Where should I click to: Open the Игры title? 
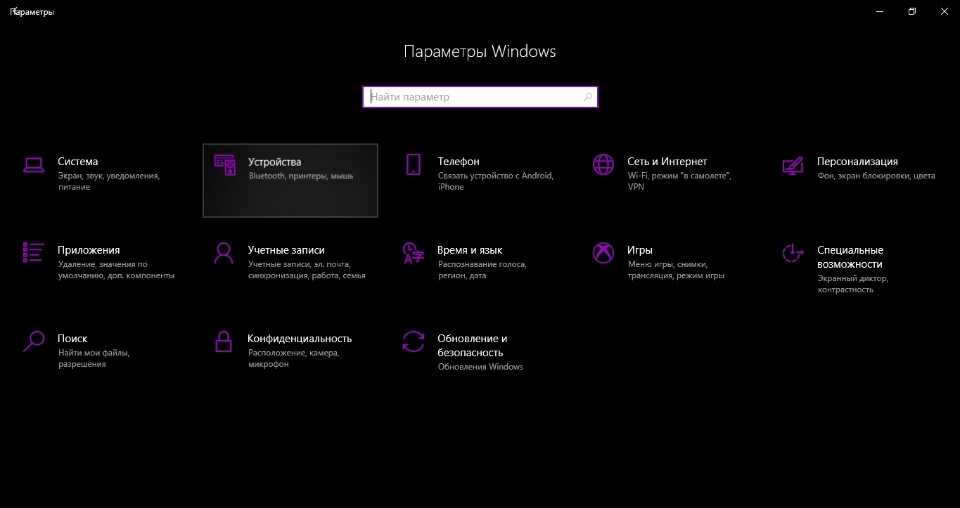pos(640,250)
